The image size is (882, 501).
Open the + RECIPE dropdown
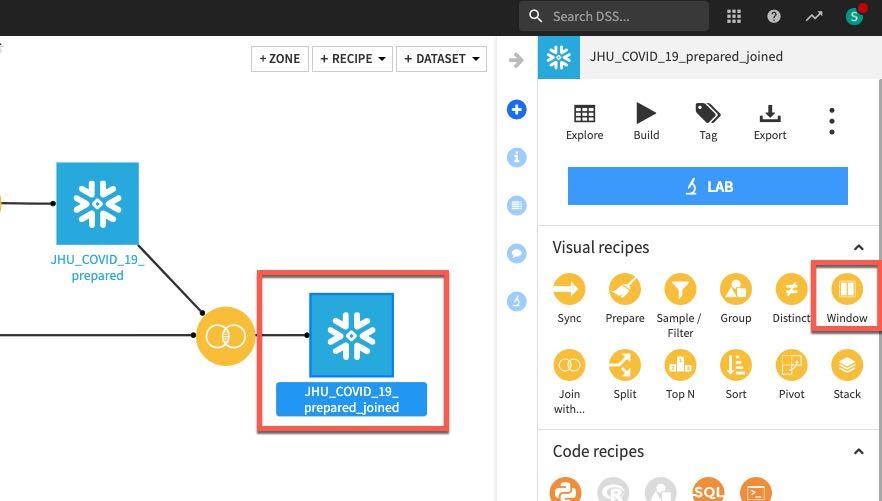[352, 59]
